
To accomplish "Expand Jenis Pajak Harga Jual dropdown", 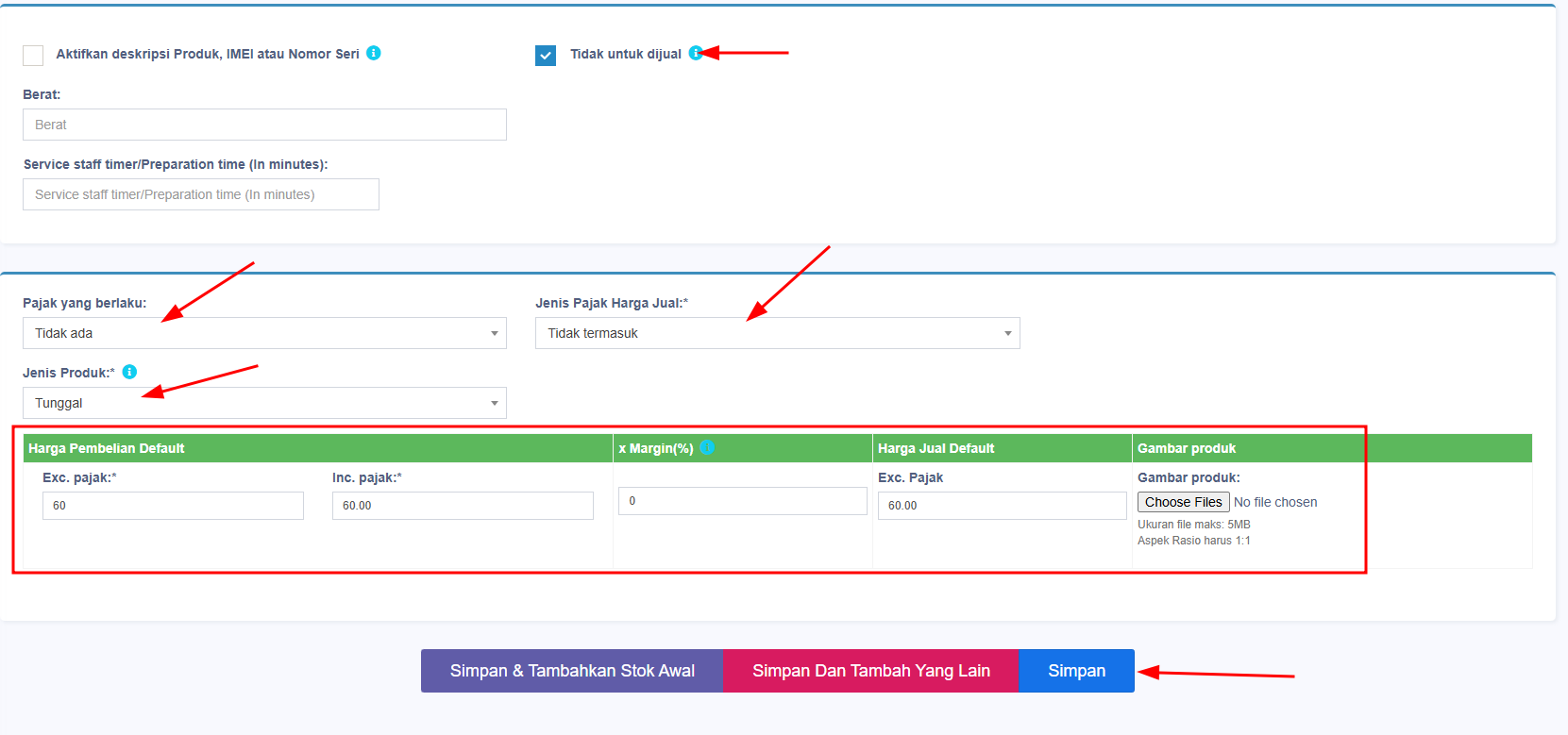I will click(x=778, y=333).
